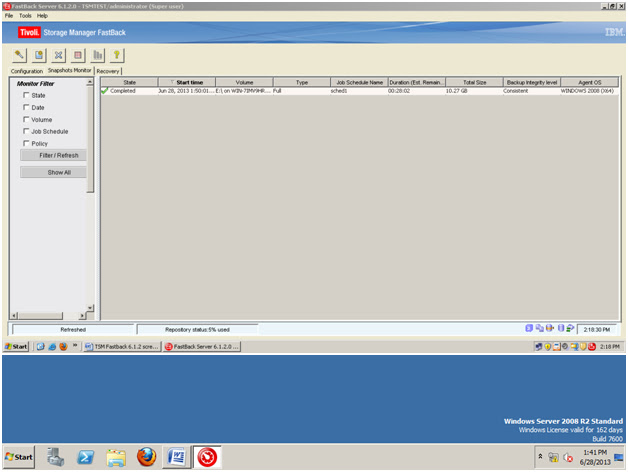Sort by the Volume column header
The height and width of the screenshot is (472, 628).
pos(244,82)
